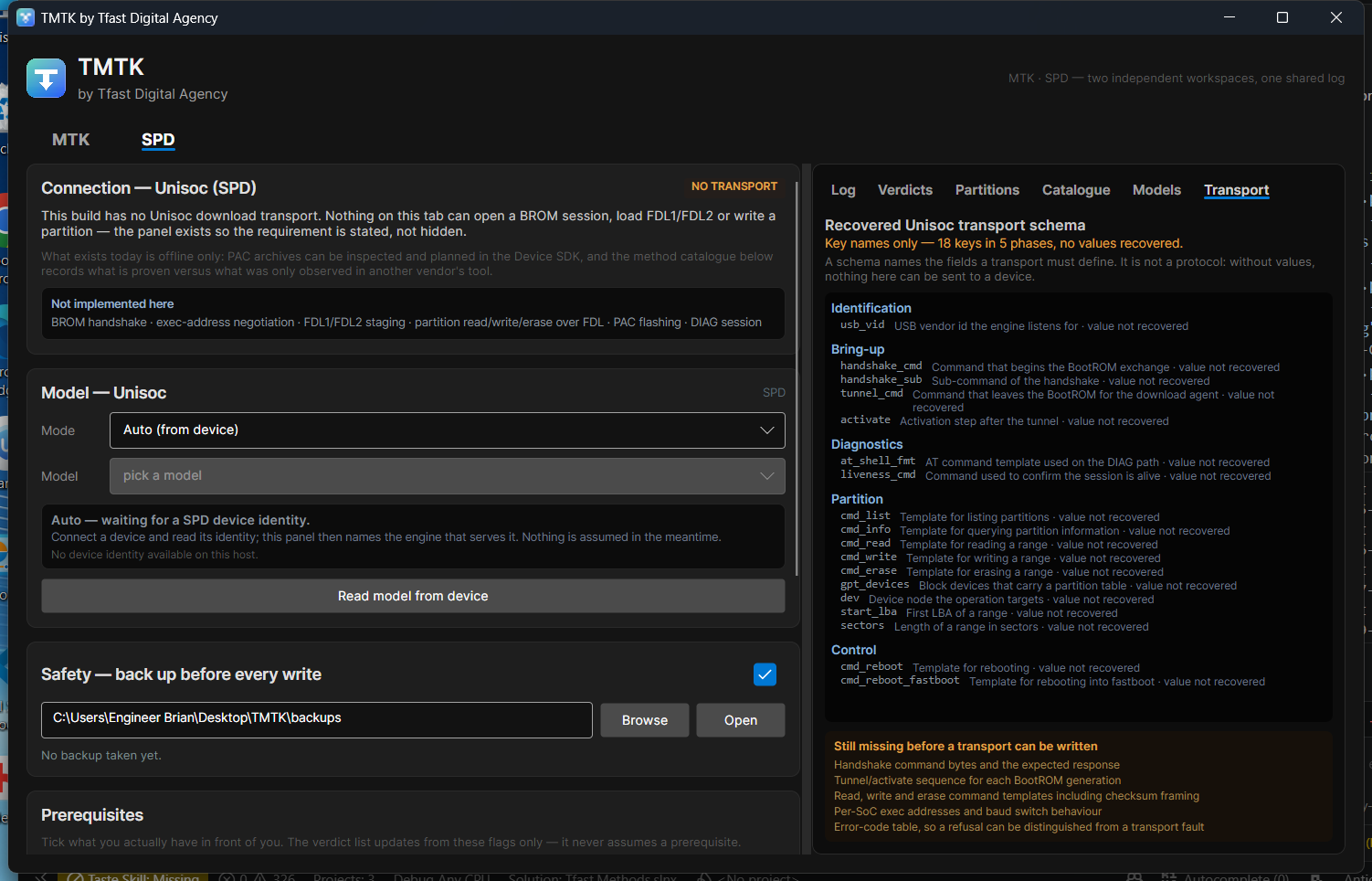Click the cmd_erase key entry
1372x881 pixels.
(869, 571)
